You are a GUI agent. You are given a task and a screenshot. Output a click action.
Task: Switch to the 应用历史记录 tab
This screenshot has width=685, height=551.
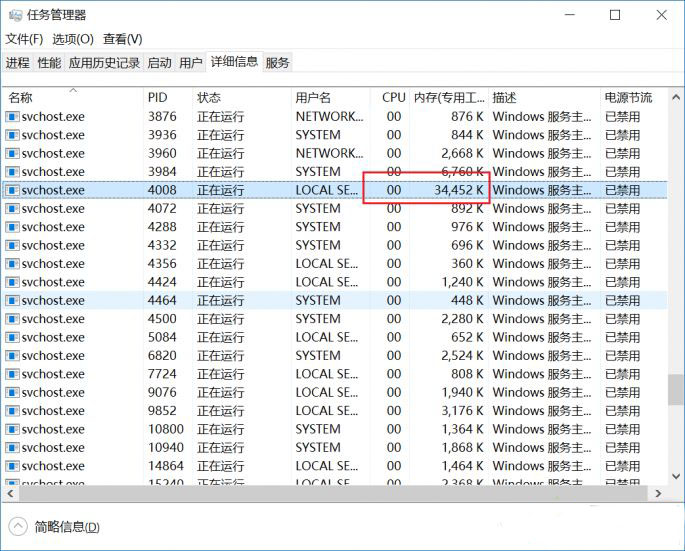click(104, 62)
